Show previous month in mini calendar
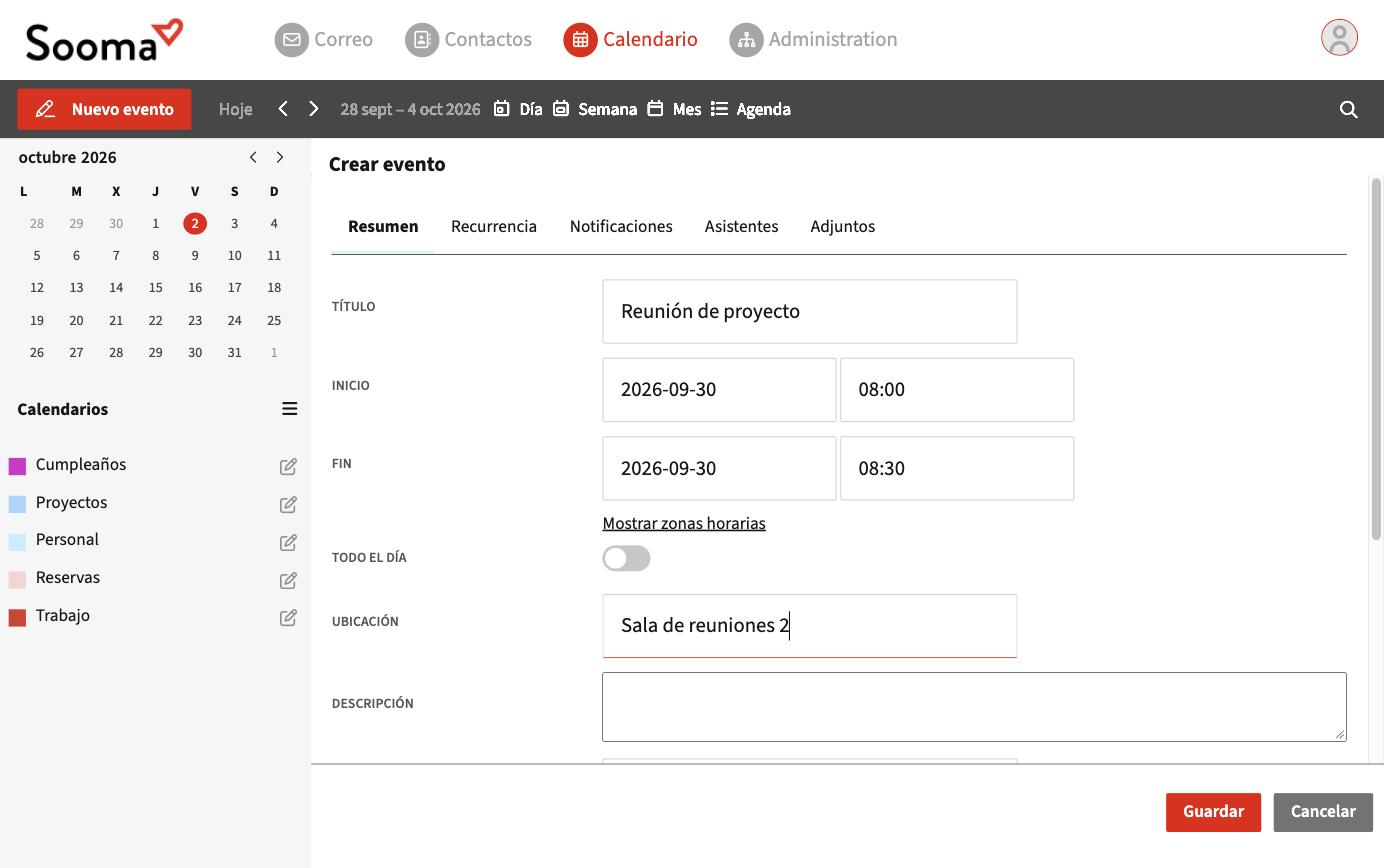The height and width of the screenshot is (868, 1384). coord(253,157)
